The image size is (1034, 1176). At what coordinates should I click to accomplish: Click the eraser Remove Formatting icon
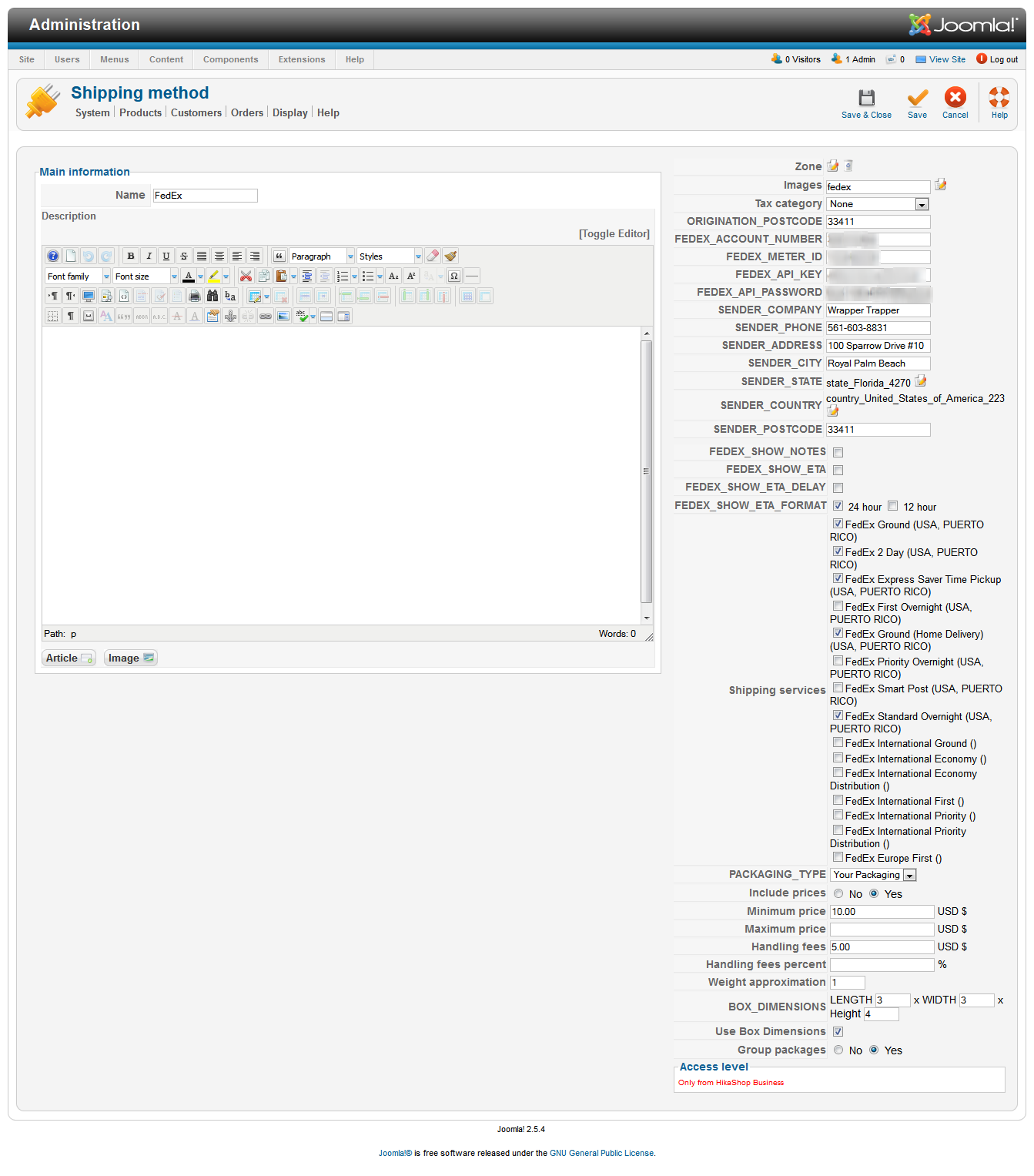(x=433, y=256)
